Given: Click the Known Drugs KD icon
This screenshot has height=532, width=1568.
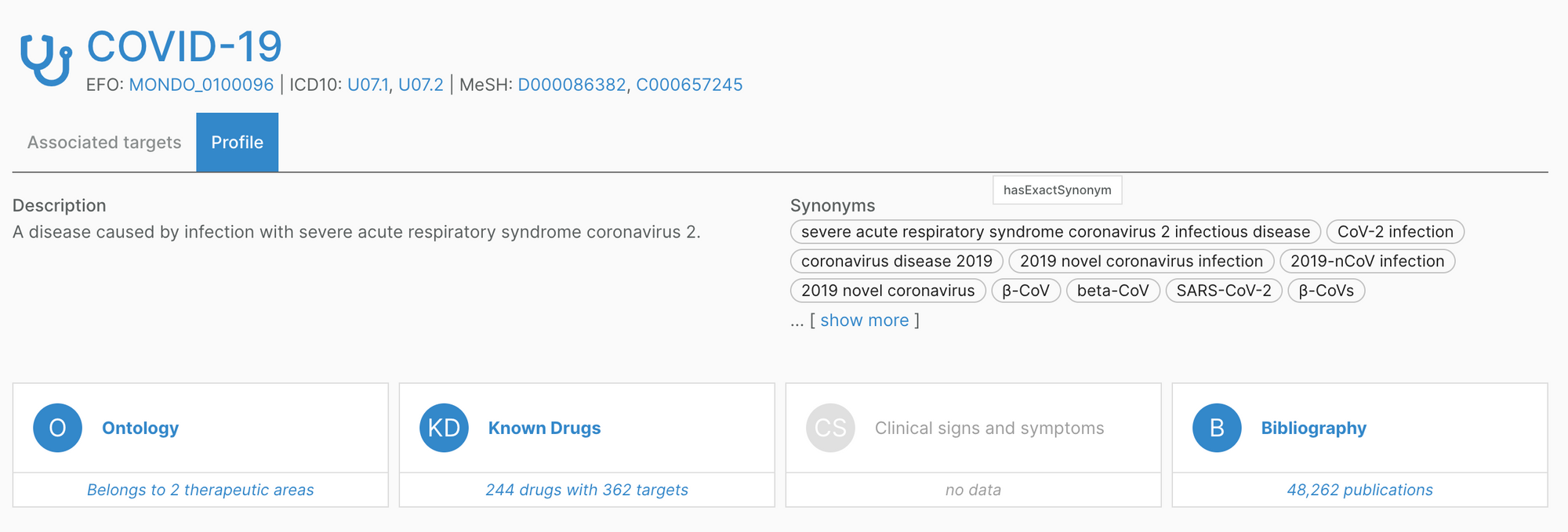Looking at the screenshot, I should pos(444,428).
